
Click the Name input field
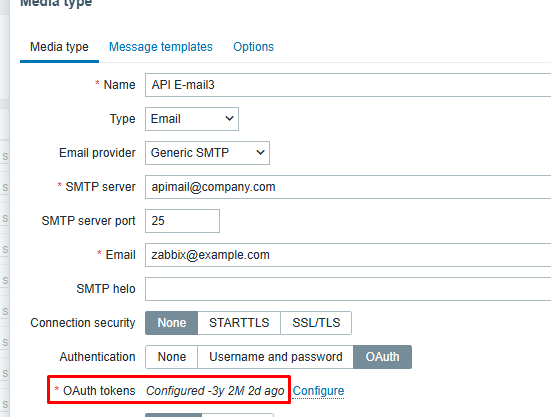point(348,85)
